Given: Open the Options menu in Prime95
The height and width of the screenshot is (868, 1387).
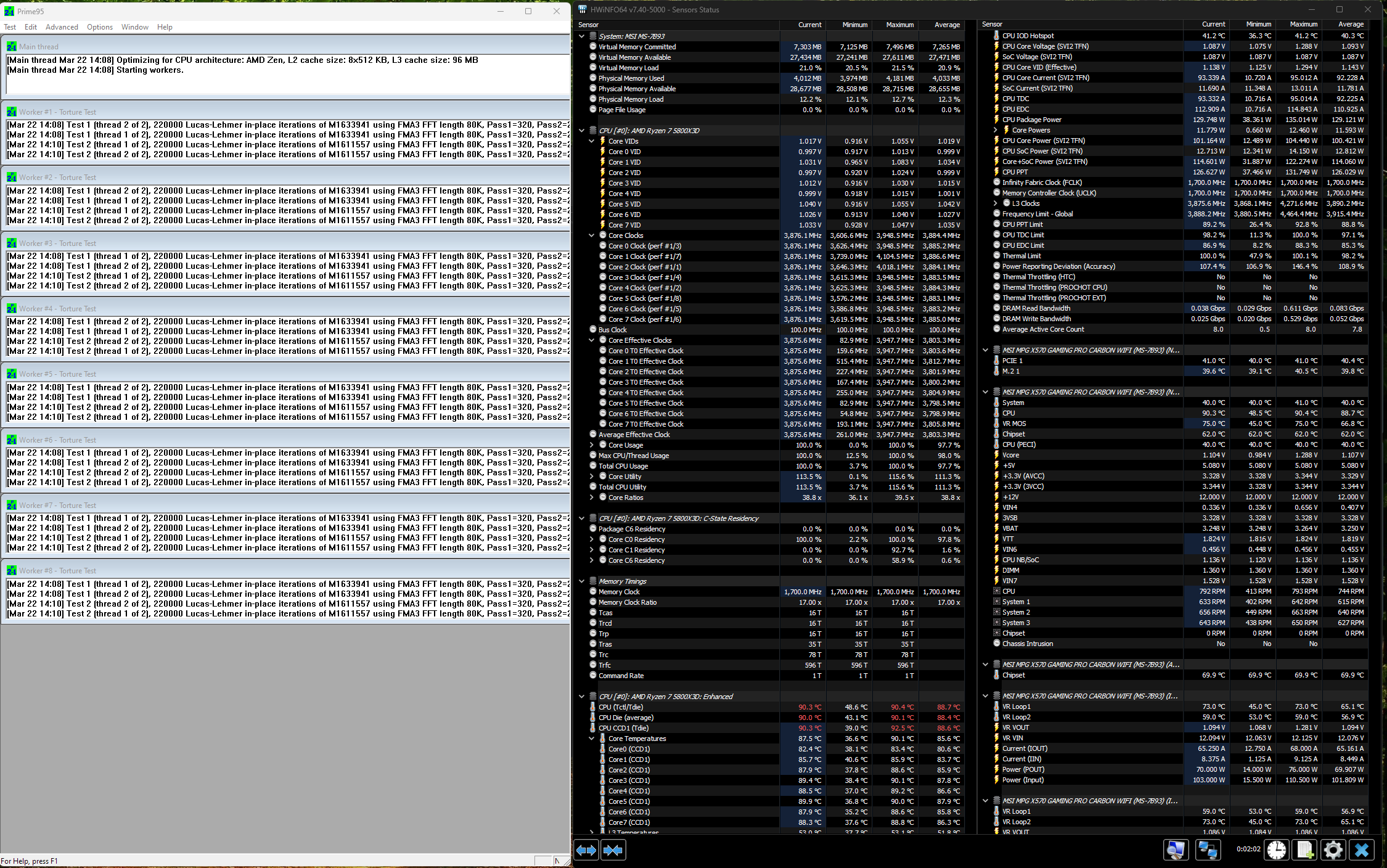Looking at the screenshot, I should click(x=99, y=27).
